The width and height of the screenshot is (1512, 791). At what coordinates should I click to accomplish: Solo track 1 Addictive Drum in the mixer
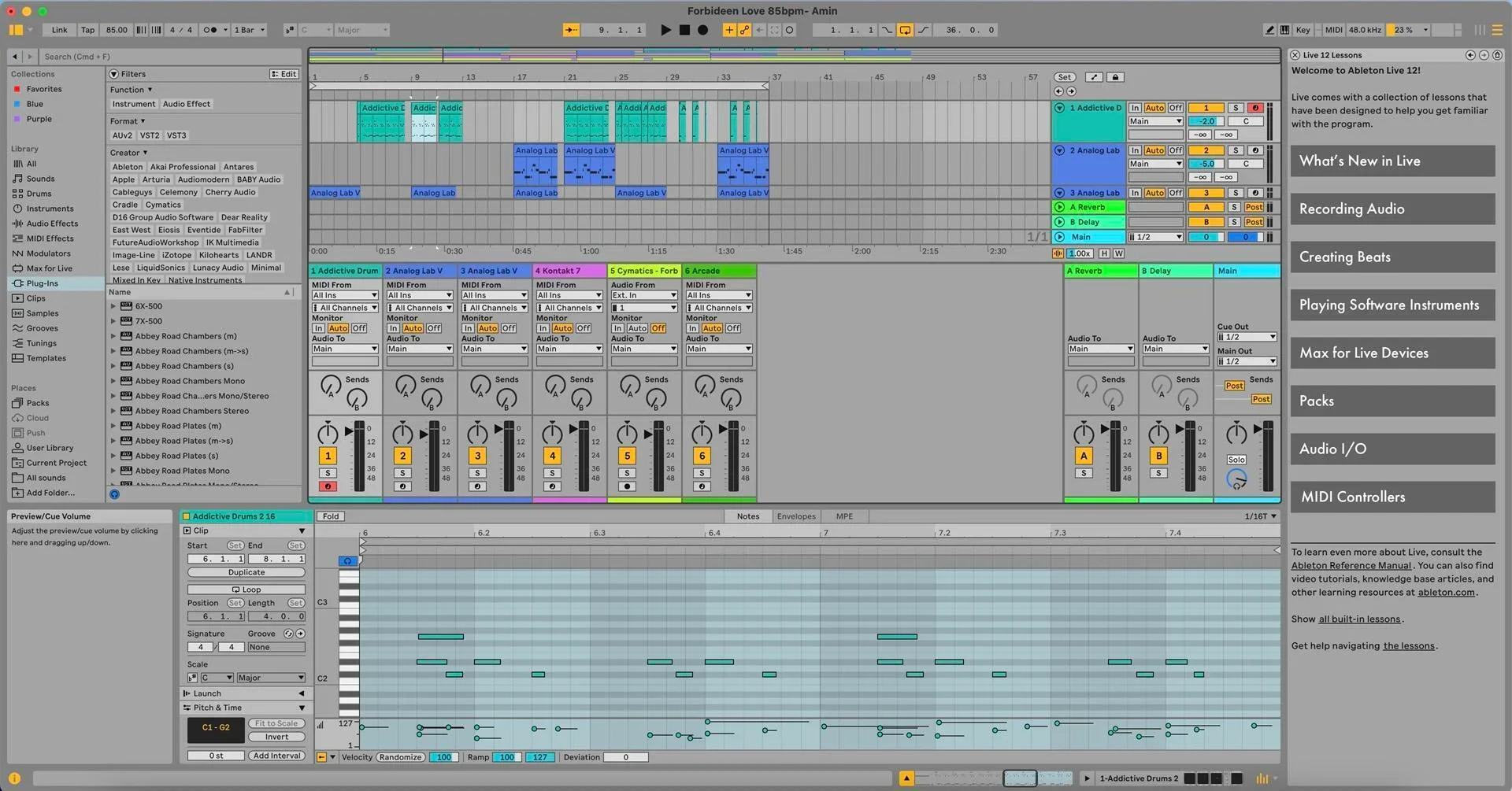328,473
